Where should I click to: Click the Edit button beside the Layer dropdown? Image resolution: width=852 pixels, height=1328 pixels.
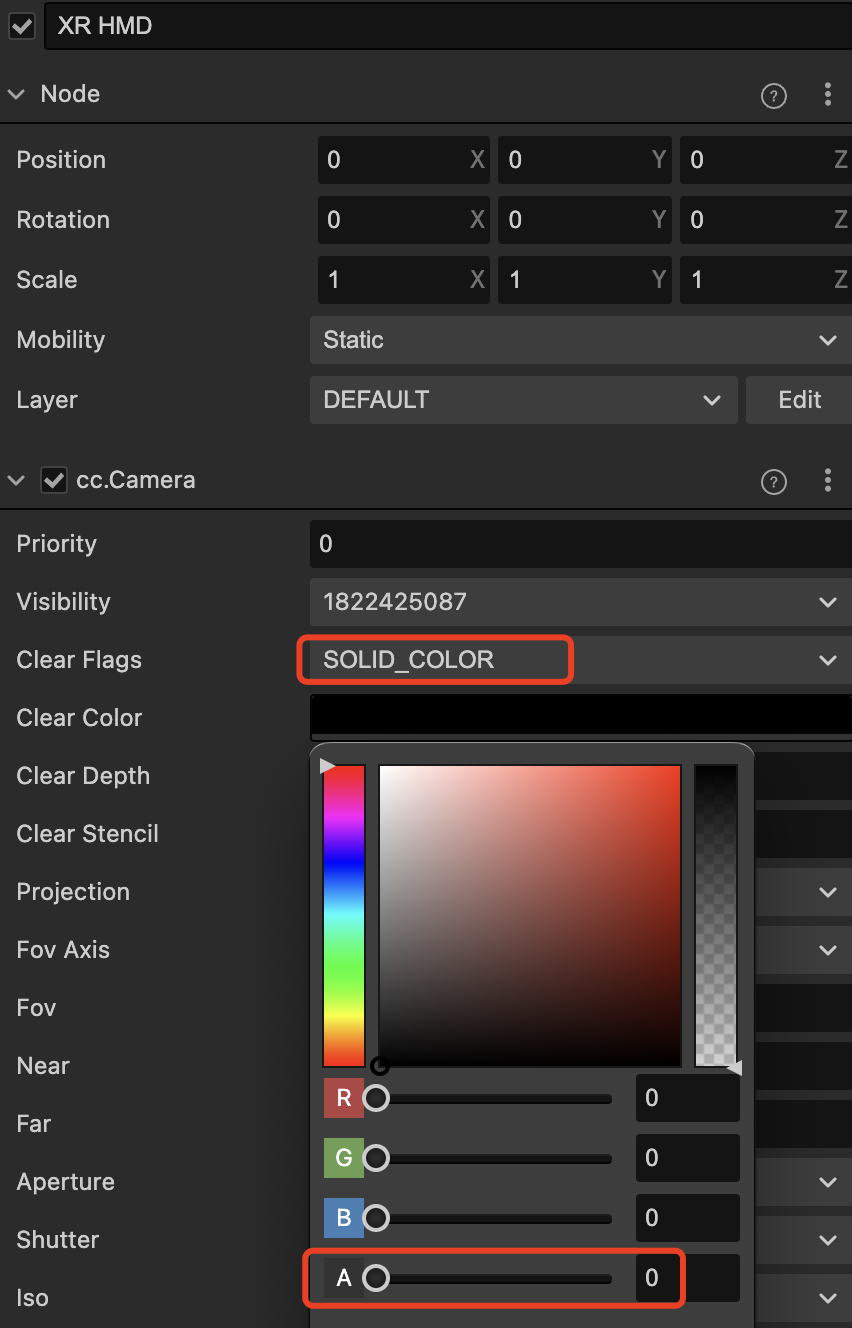(798, 399)
